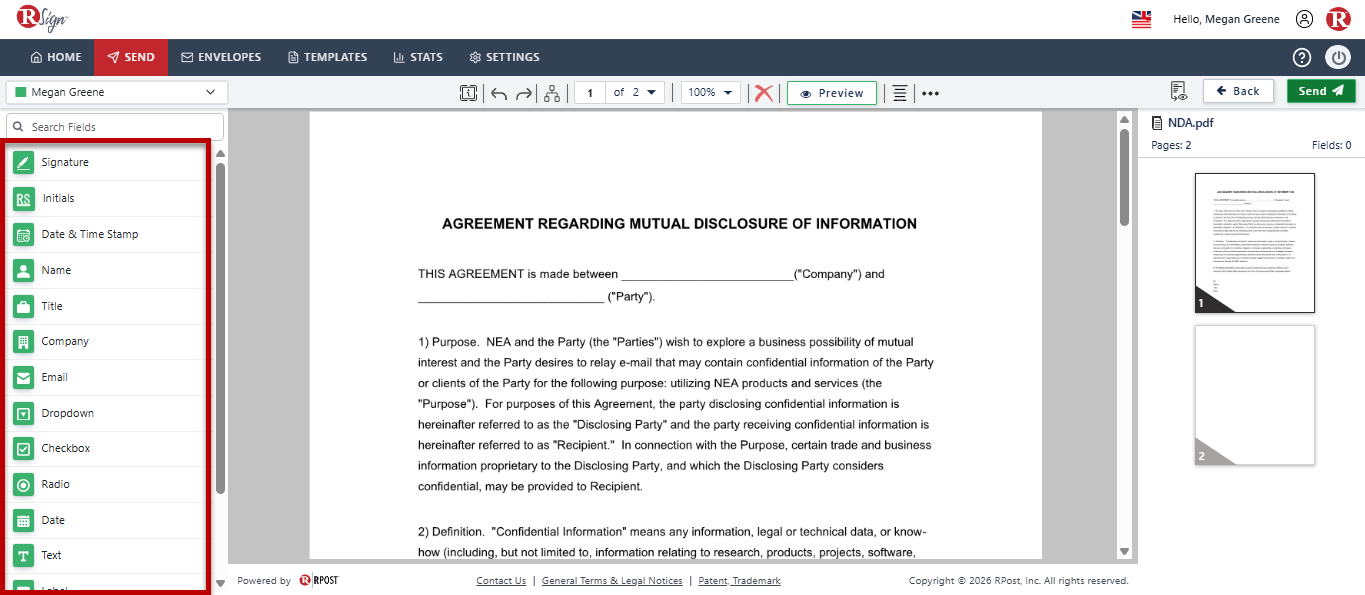Open the Contact Us link
Screen dimensions: 1365x595
pos(501,581)
